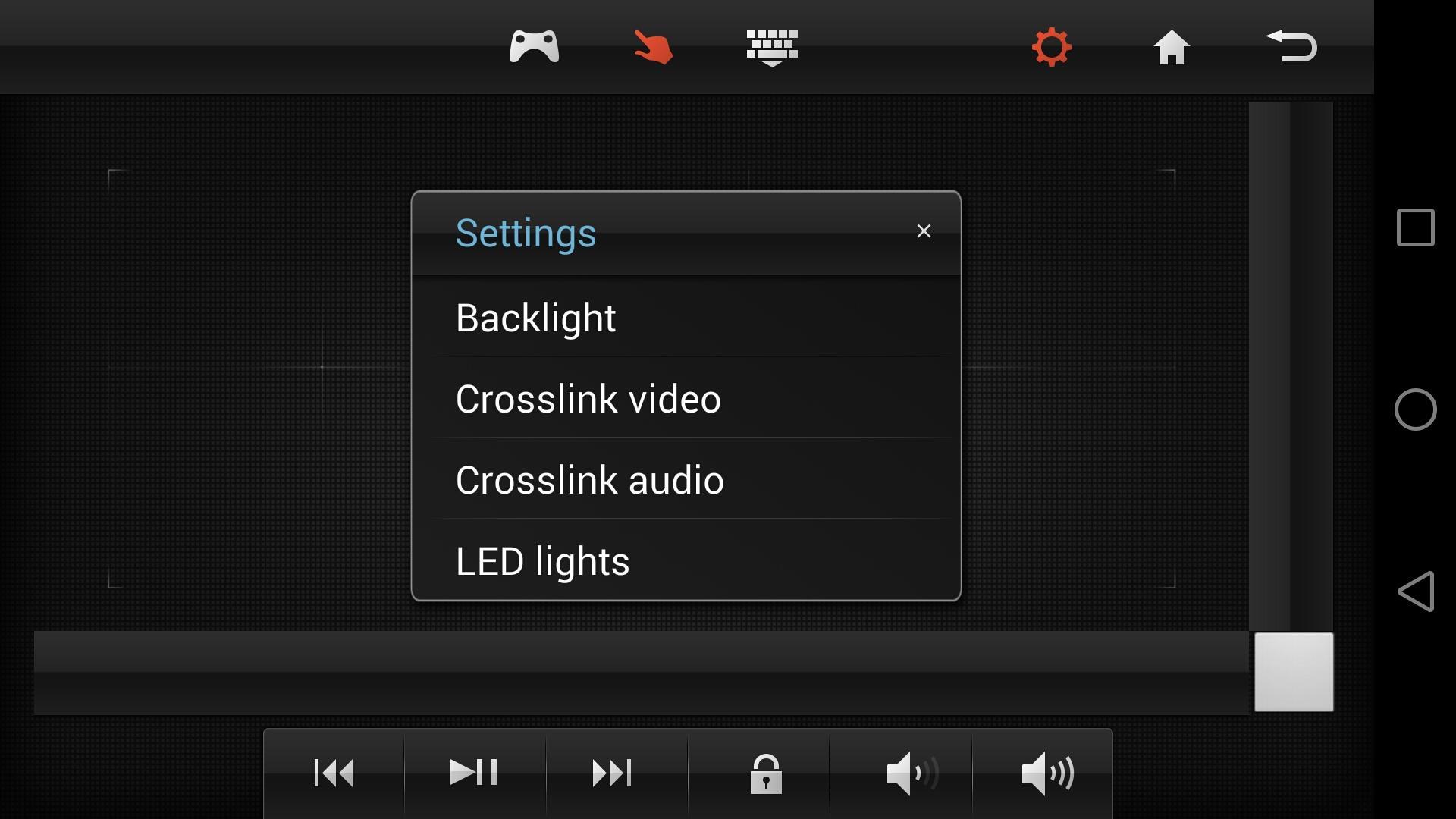1456x819 pixels.
Task: Close the Settings dialog
Action: coord(923,231)
